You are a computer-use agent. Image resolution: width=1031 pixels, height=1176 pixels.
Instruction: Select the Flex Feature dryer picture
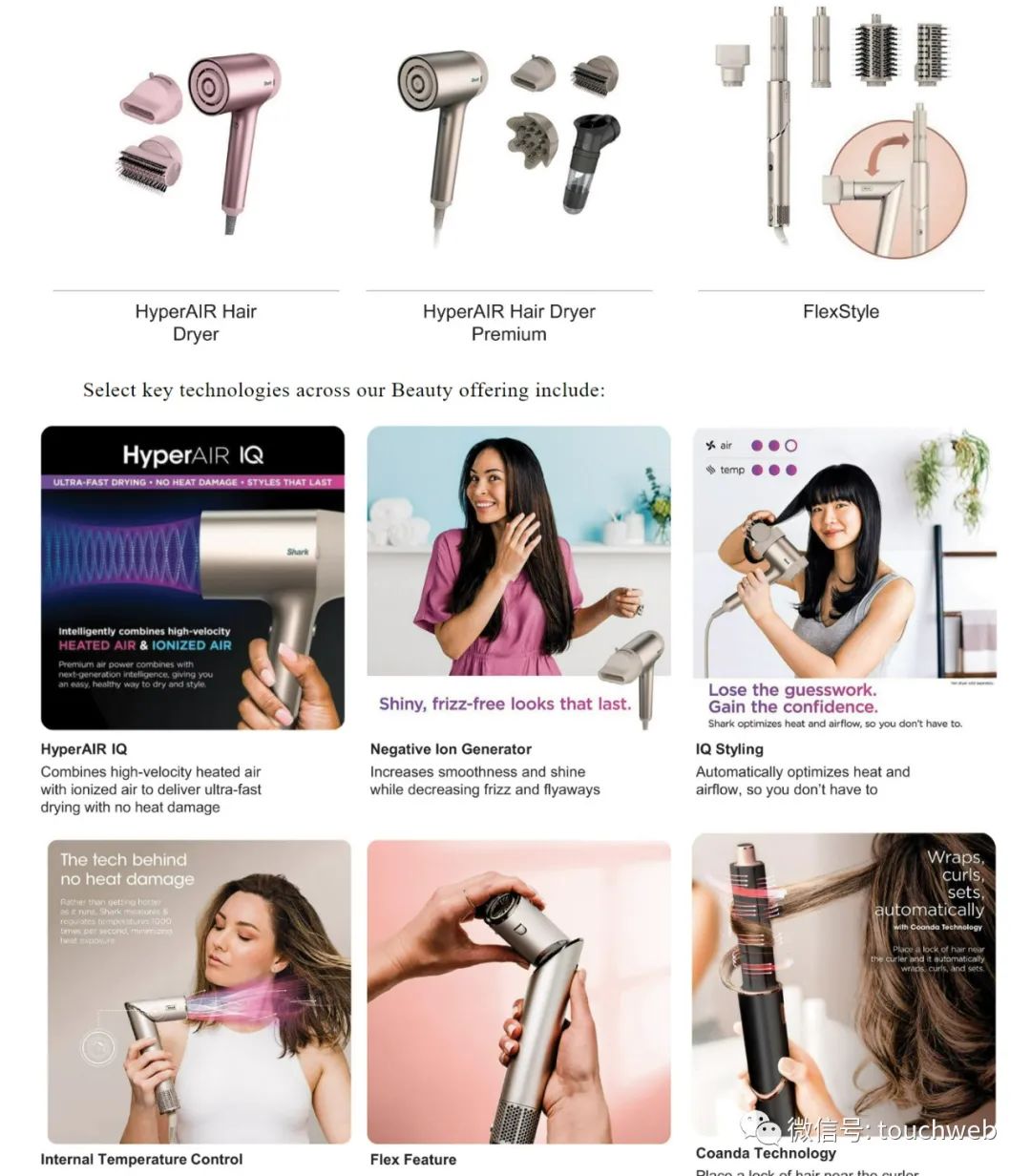[519, 992]
